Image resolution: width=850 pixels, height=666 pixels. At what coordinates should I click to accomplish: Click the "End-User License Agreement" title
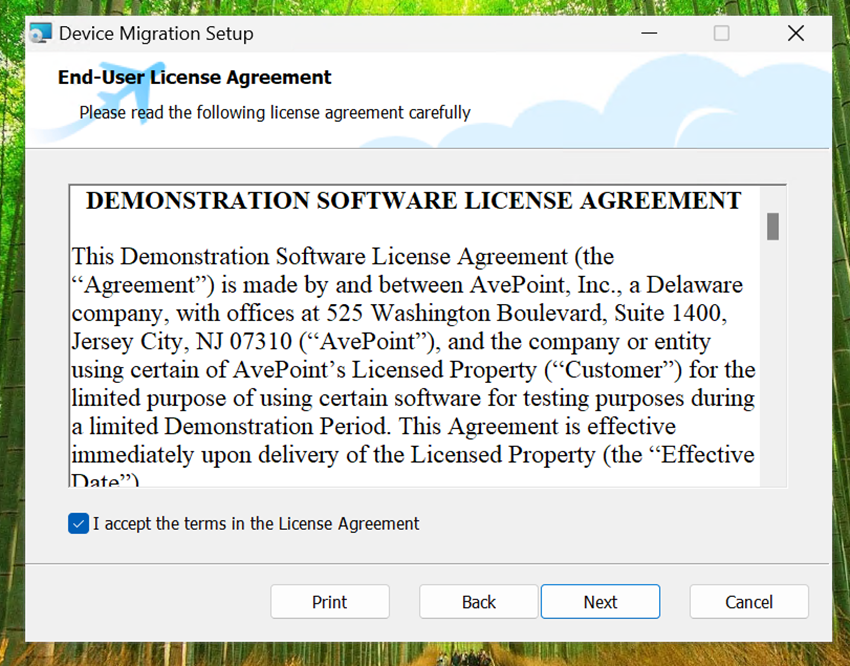point(195,77)
